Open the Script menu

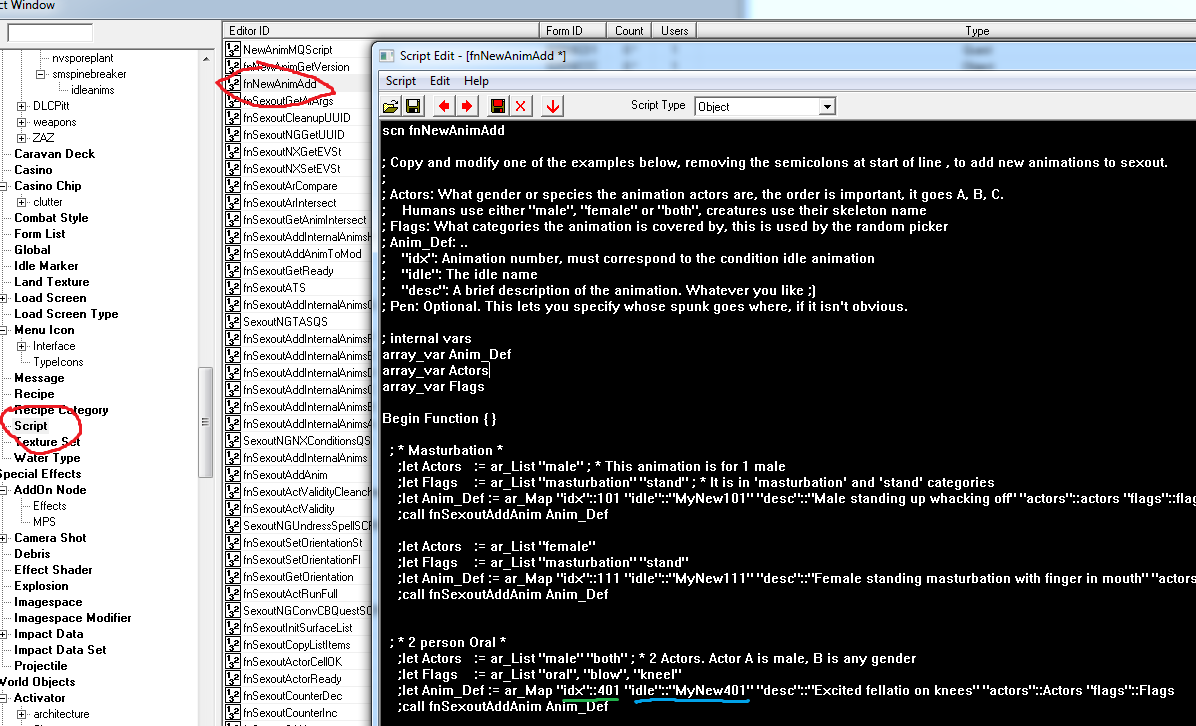401,81
